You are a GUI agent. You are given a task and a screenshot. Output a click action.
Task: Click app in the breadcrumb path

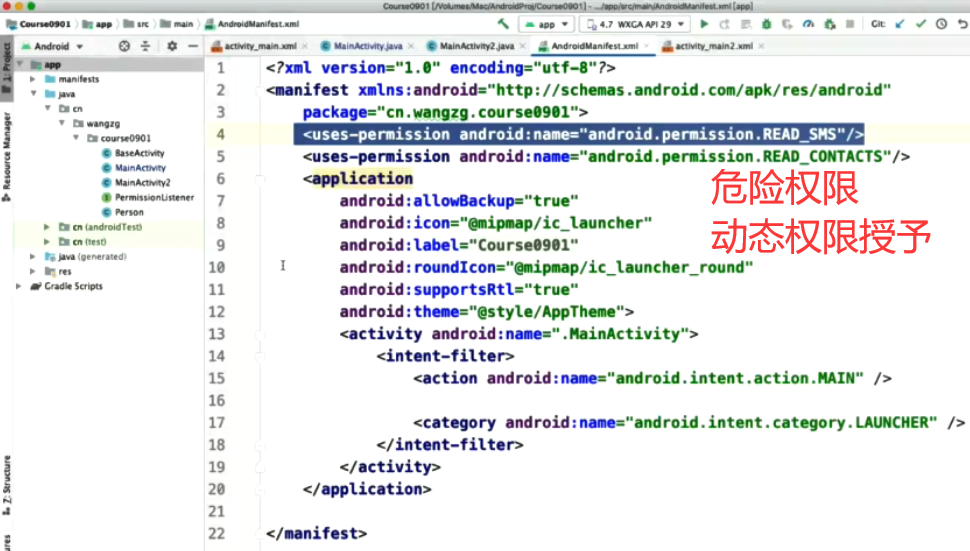[97, 24]
